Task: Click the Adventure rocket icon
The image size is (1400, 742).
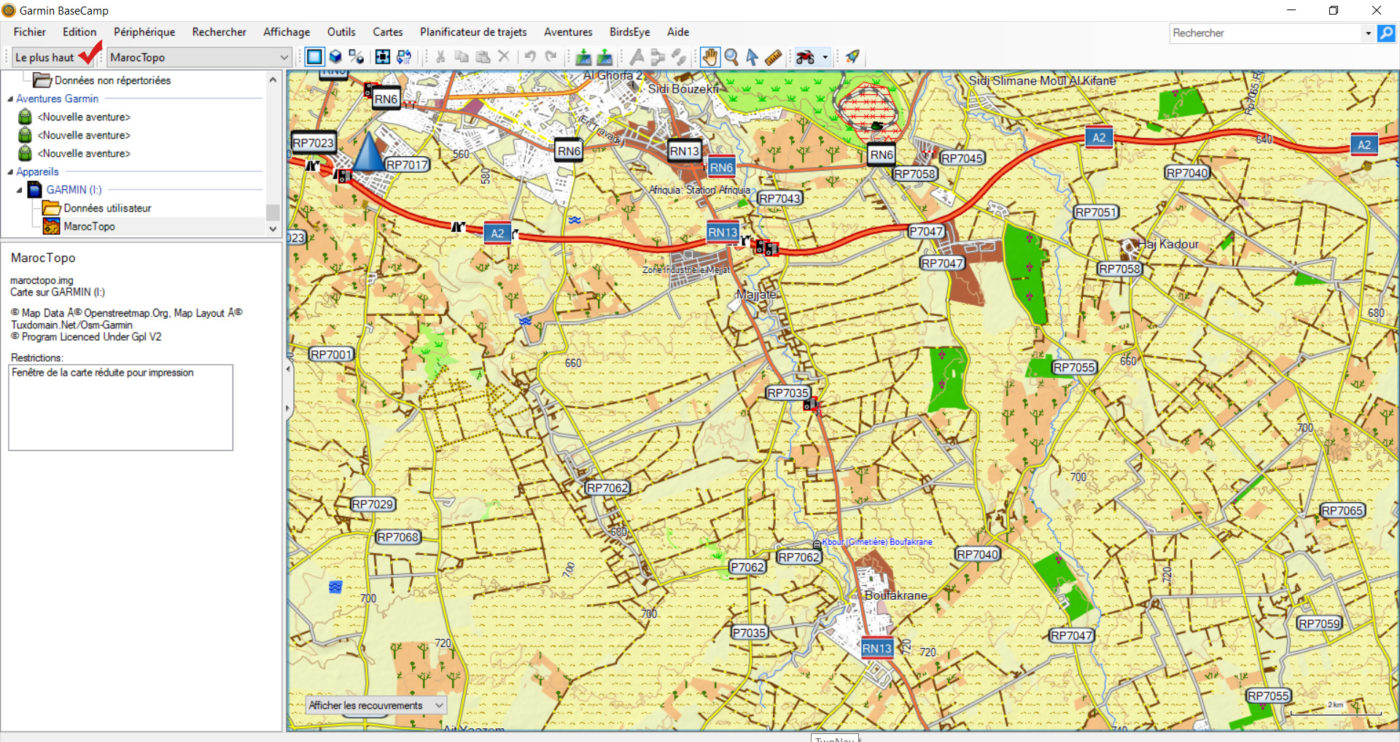Action: pos(852,57)
